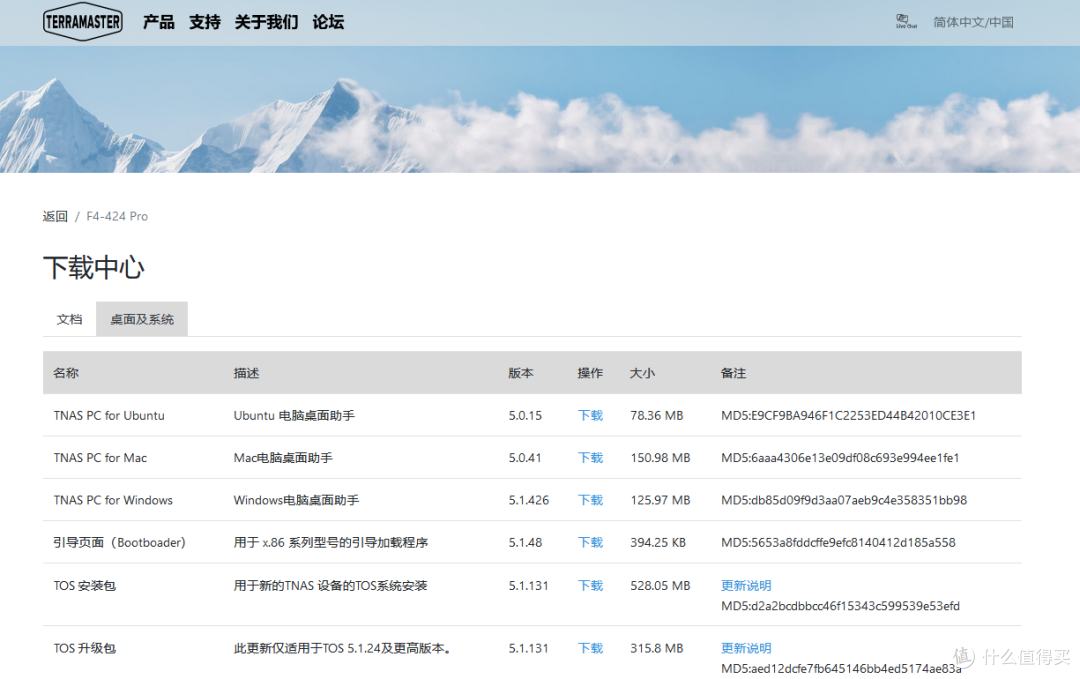Open the Live Chat icon
This screenshot has height=679, width=1080.
[x=906, y=21]
